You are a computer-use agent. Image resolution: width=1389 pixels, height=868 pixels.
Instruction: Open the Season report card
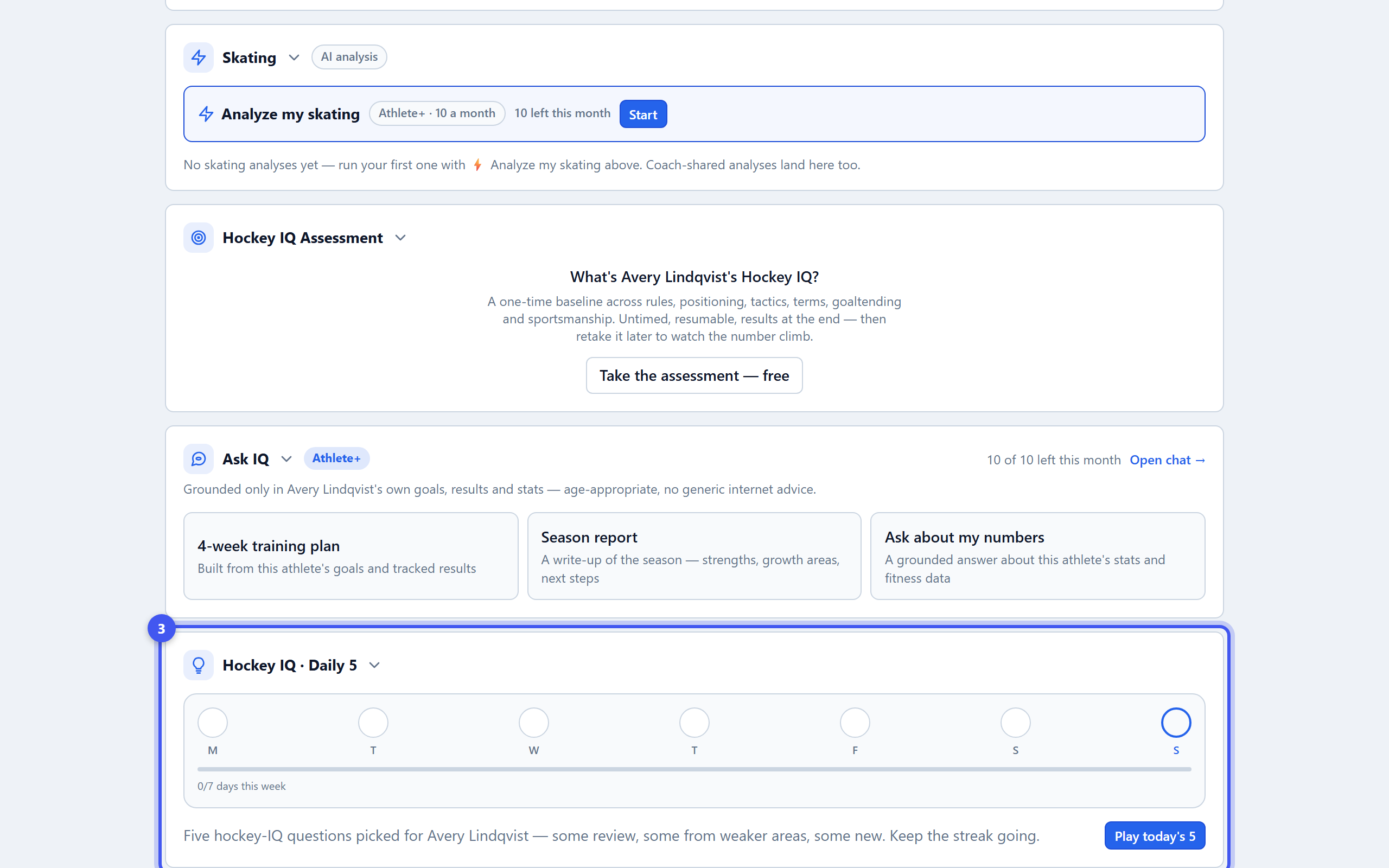click(694, 556)
